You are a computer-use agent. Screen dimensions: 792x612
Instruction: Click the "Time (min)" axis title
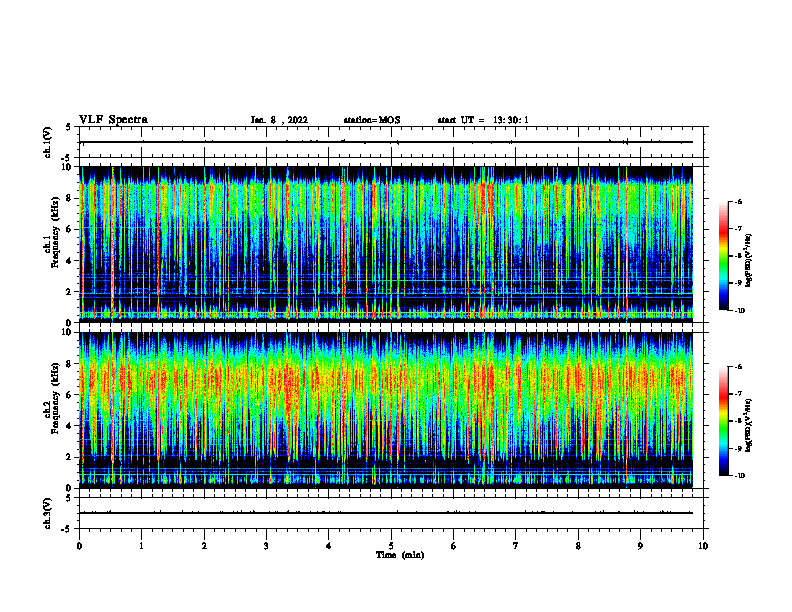400,555
